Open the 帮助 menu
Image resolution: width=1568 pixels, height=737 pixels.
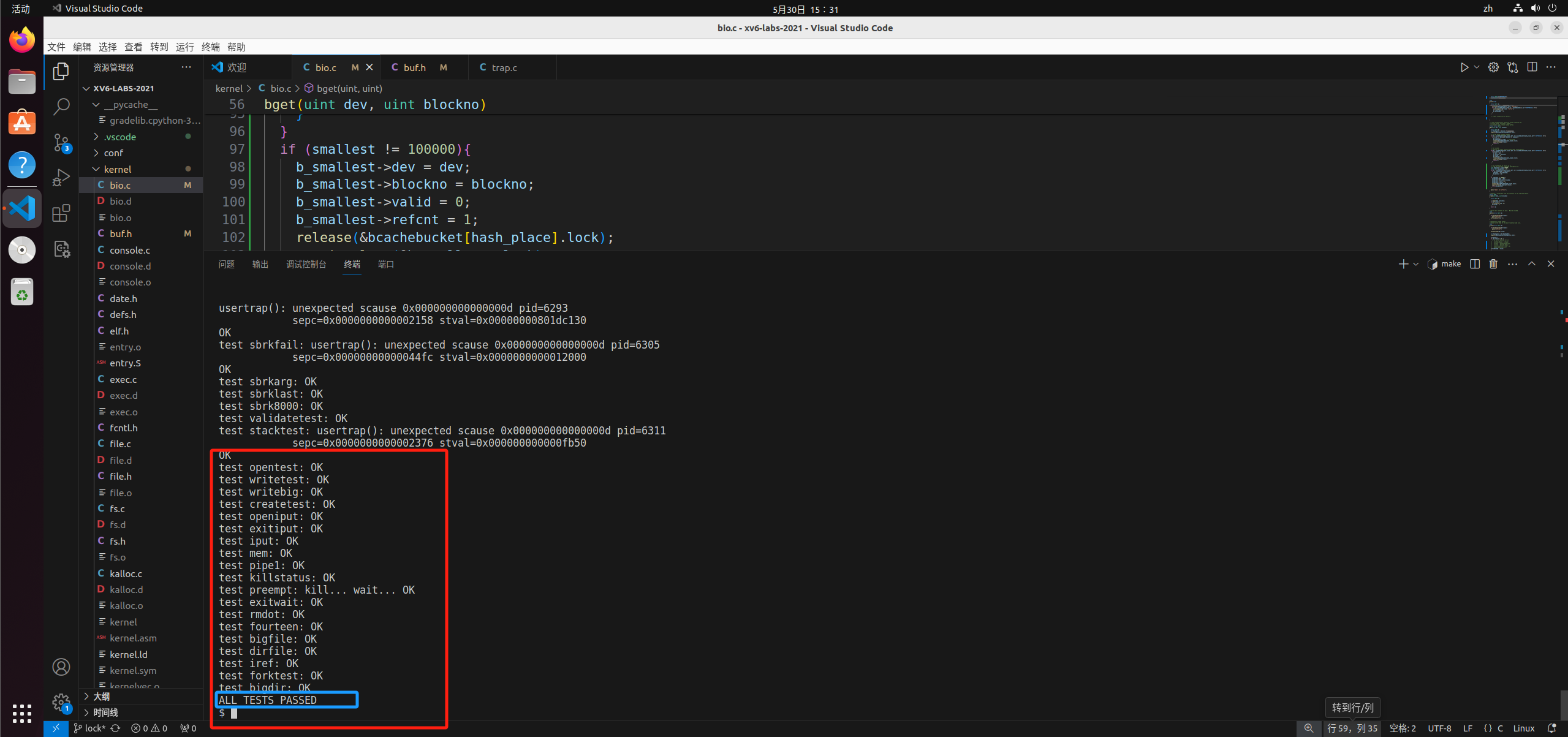pos(237,47)
